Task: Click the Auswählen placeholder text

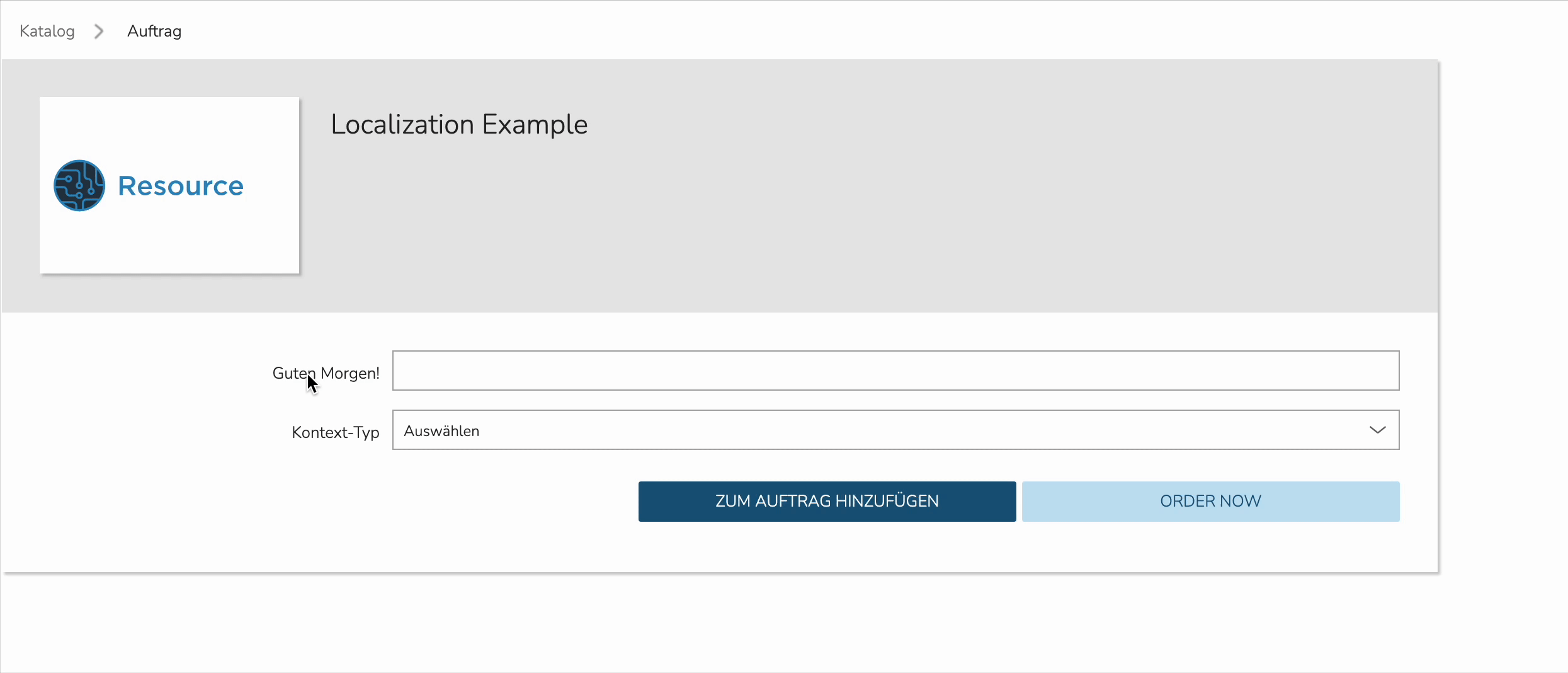Action: [x=441, y=431]
